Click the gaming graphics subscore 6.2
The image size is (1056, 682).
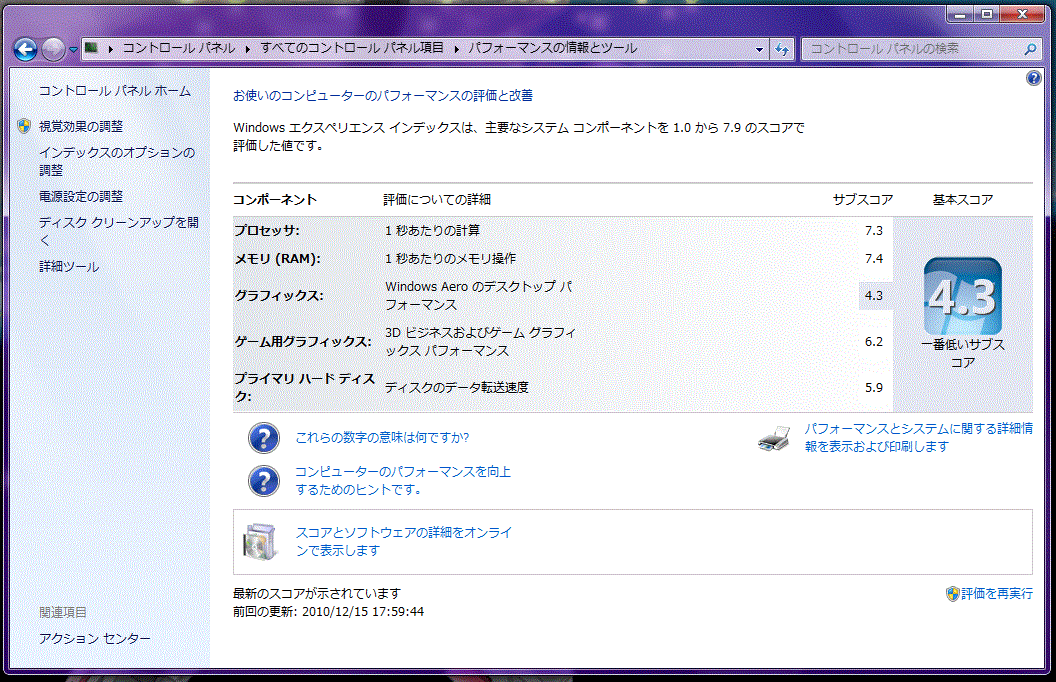(x=873, y=341)
